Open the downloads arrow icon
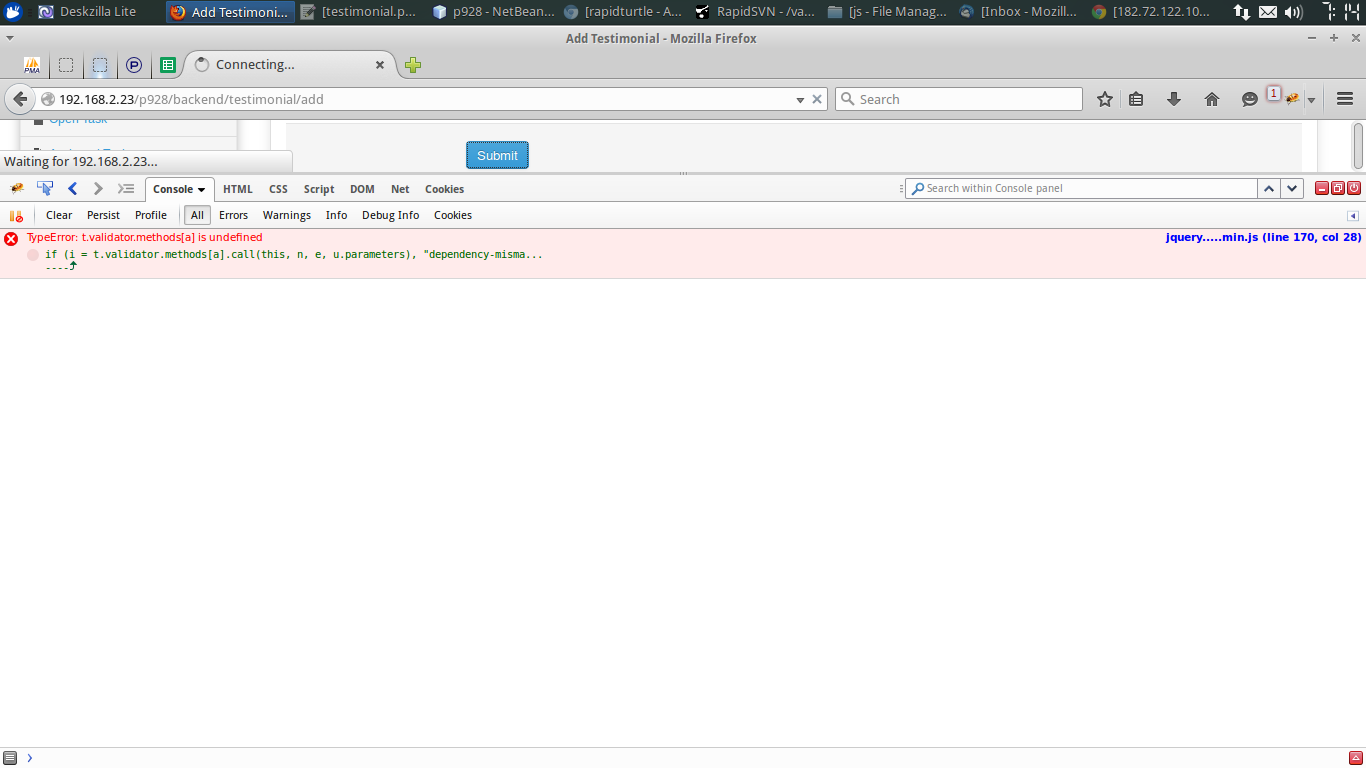 (1174, 99)
